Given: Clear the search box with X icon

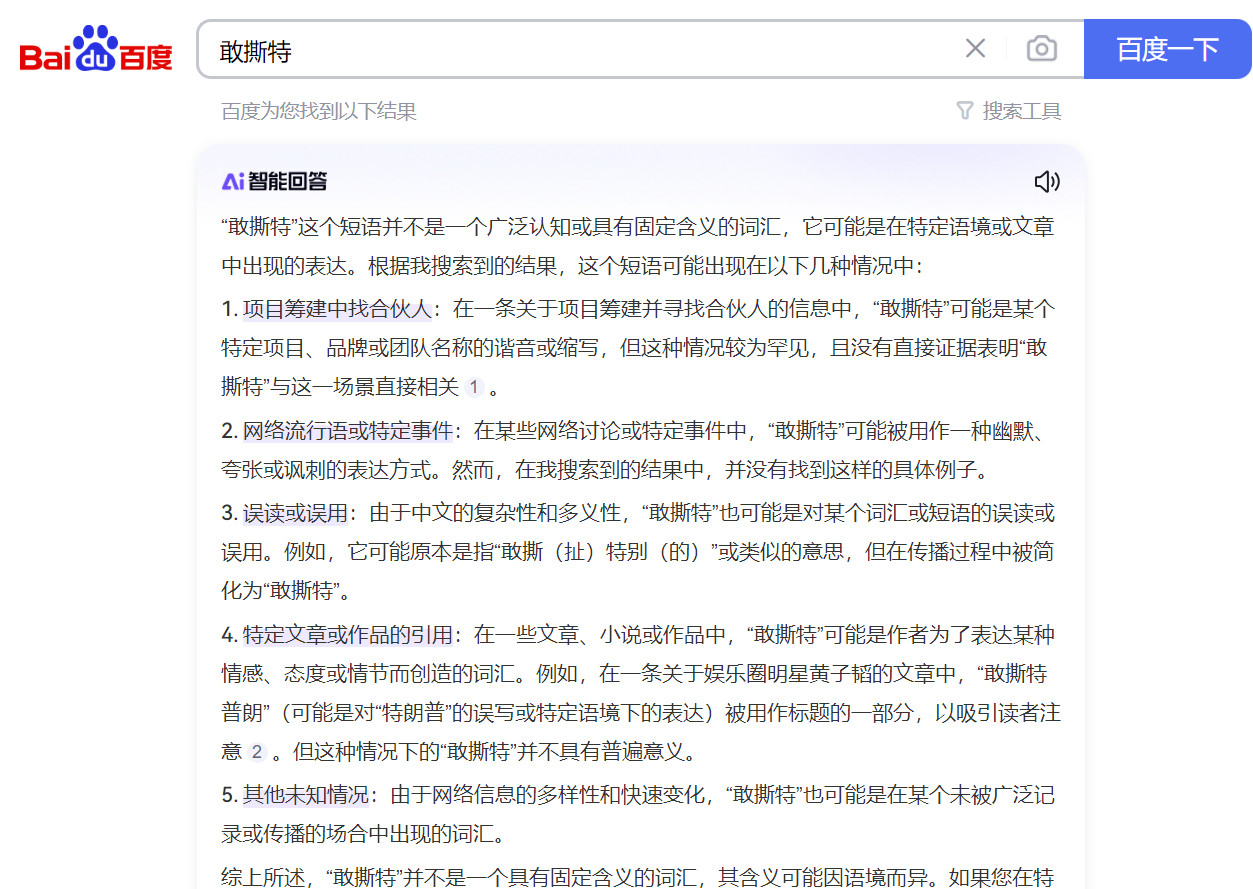Looking at the screenshot, I should [975, 48].
